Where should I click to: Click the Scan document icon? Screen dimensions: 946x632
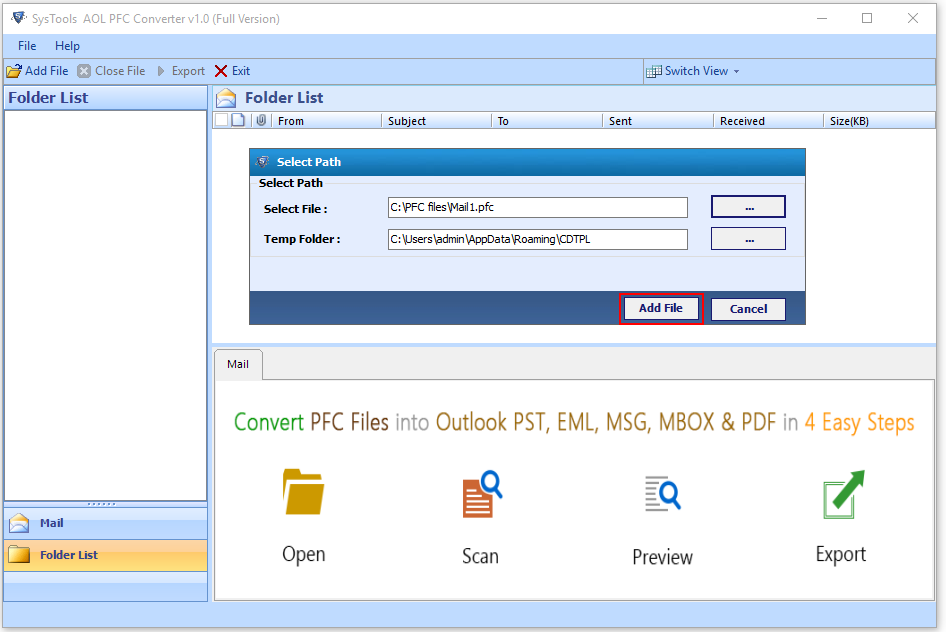click(481, 494)
